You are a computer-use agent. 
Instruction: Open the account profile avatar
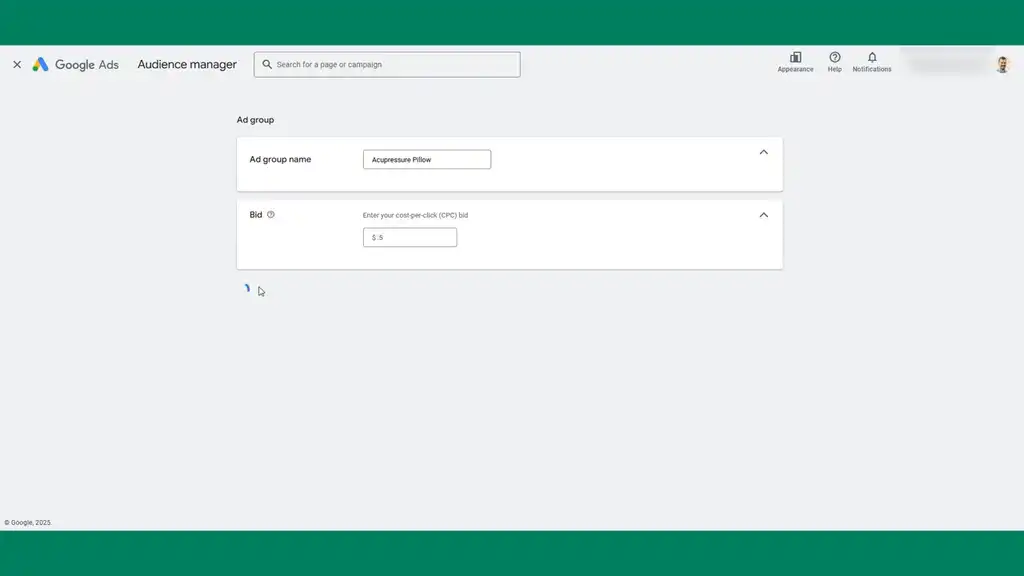(1002, 64)
